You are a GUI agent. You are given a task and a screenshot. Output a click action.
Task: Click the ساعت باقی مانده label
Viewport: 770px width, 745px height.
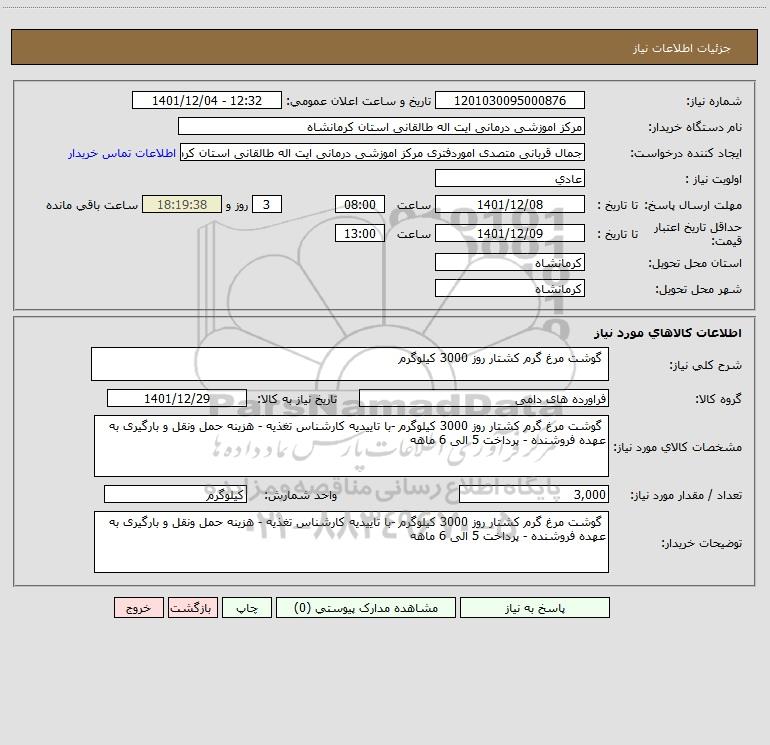click(x=92, y=205)
